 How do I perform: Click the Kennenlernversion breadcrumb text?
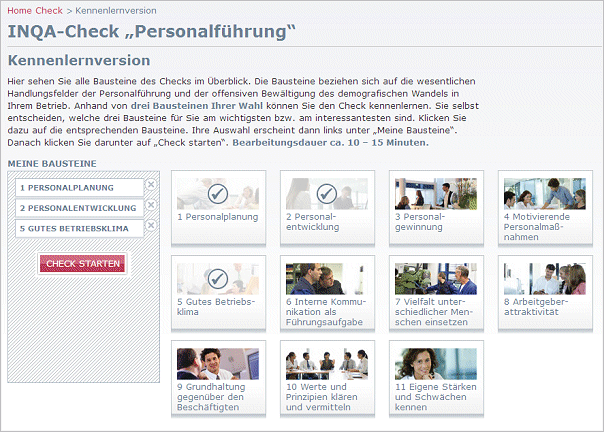[116, 11]
